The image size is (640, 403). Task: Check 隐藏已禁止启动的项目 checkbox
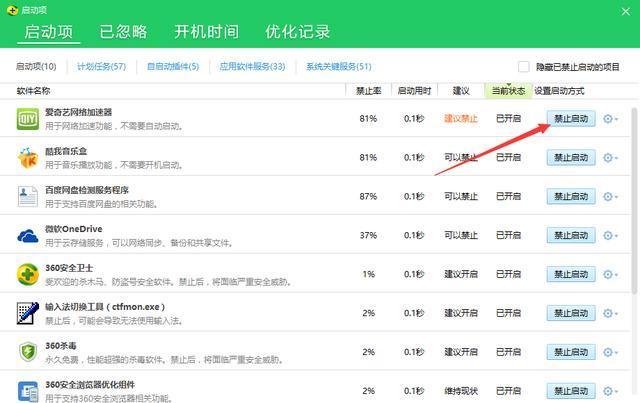(524, 67)
